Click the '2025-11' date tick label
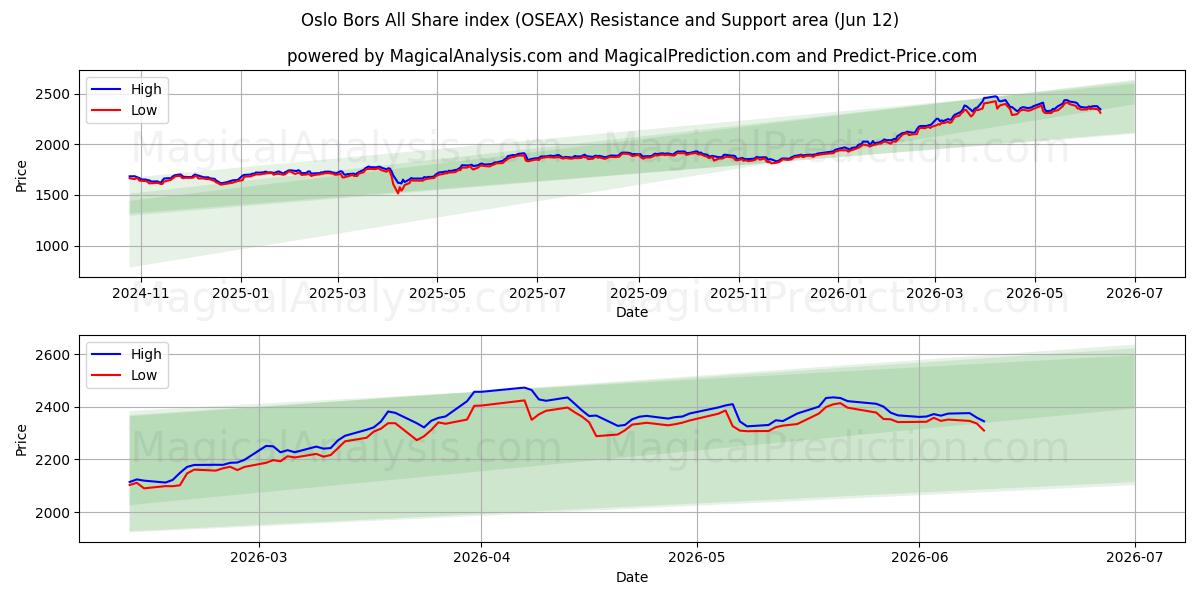This screenshot has width=1200, height=600. [739, 293]
